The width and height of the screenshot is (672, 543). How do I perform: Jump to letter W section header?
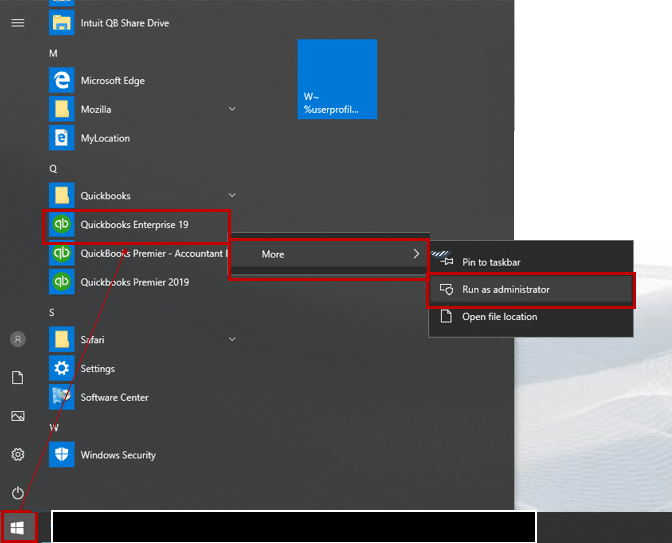coord(54,427)
